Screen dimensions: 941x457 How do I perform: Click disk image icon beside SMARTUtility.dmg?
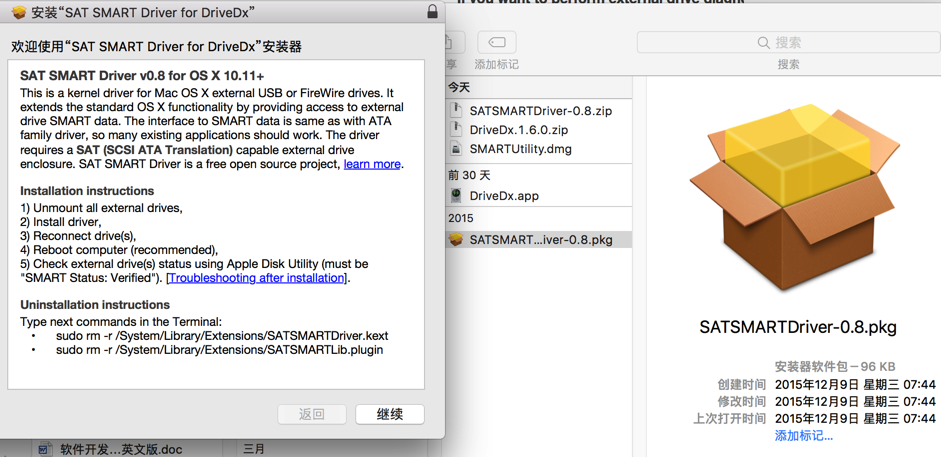pos(457,149)
